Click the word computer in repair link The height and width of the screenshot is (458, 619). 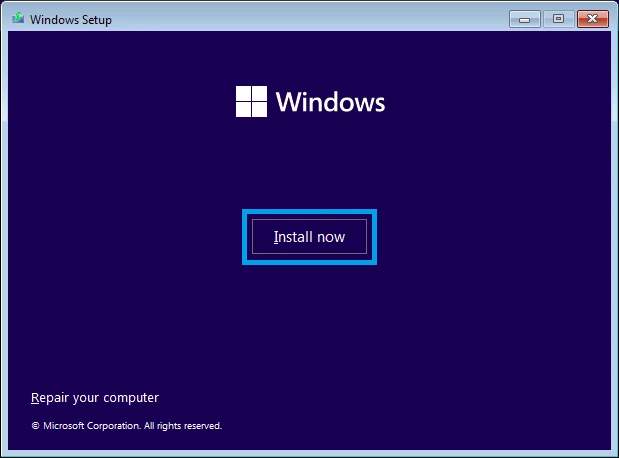coord(131,398)
